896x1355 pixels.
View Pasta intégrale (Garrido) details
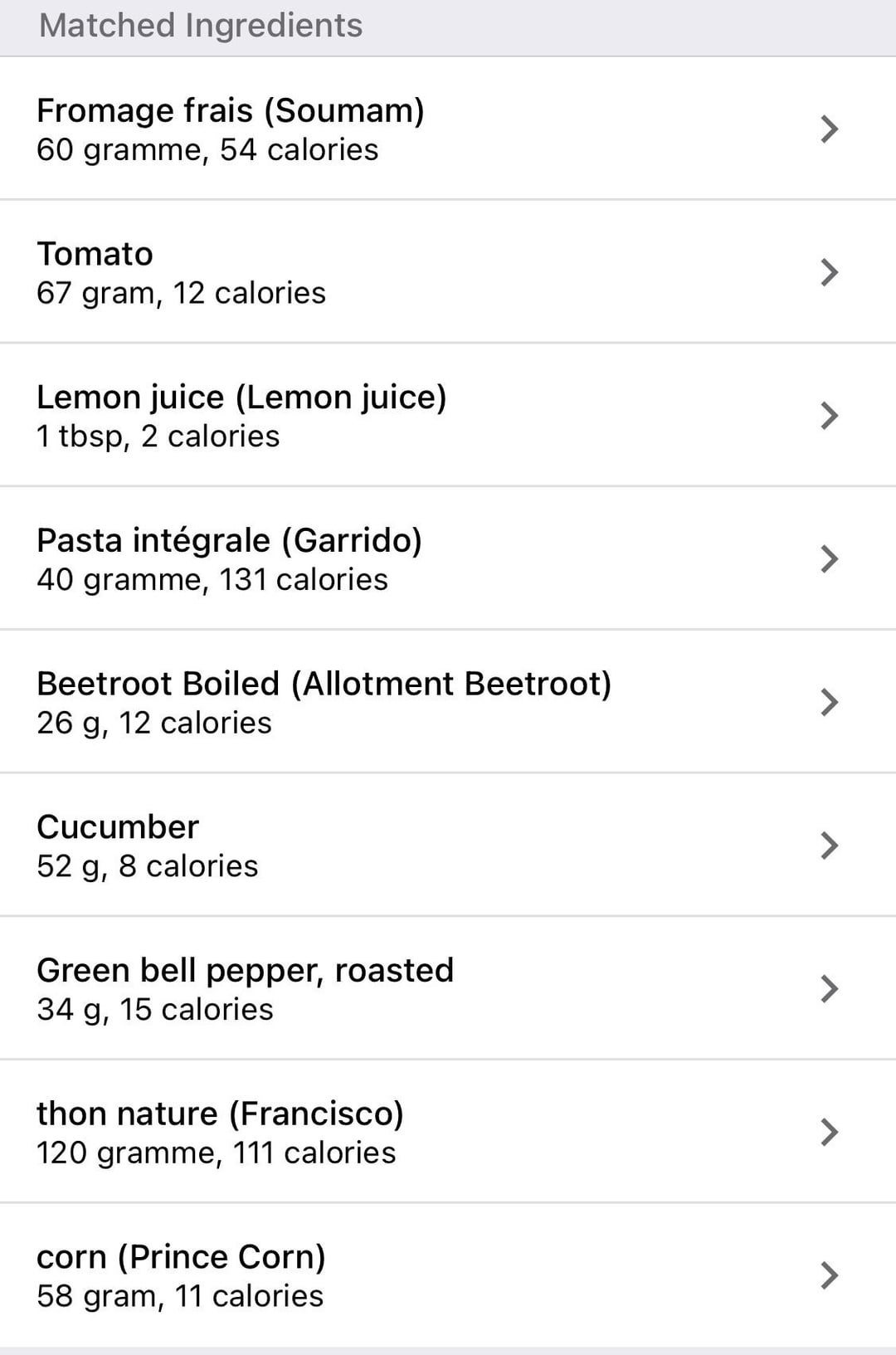point(229,558)
